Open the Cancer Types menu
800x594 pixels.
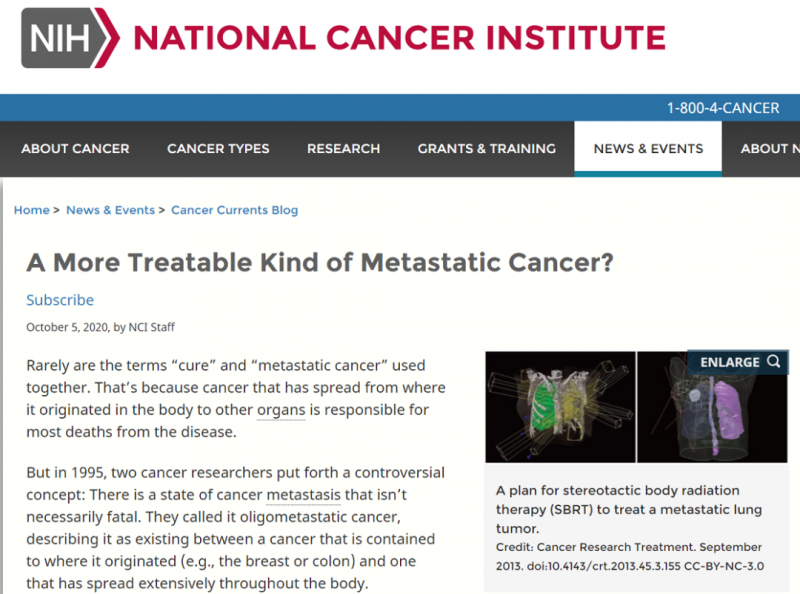(218, 148)
